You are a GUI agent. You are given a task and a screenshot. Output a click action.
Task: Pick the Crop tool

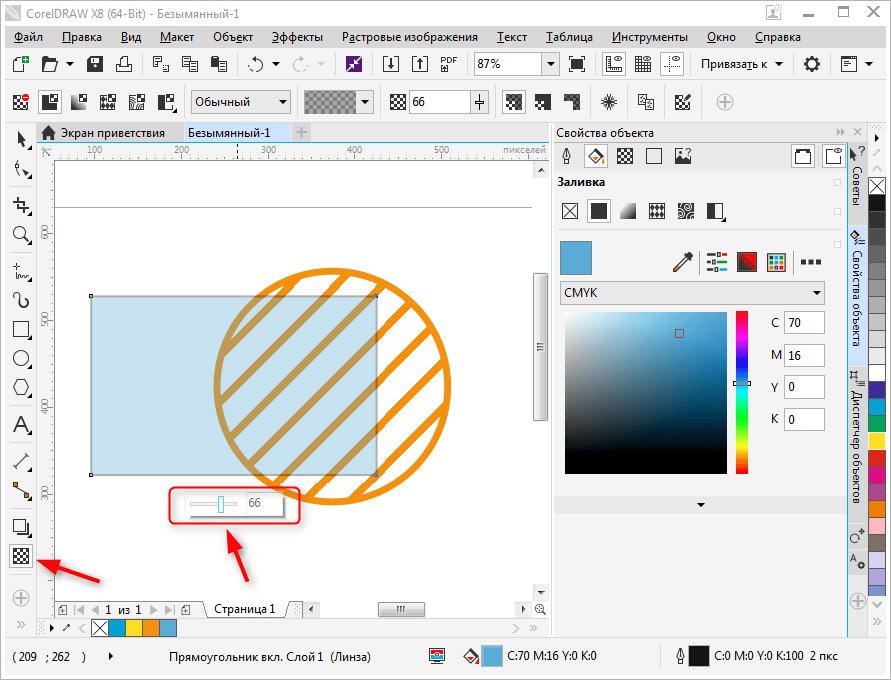21,205
